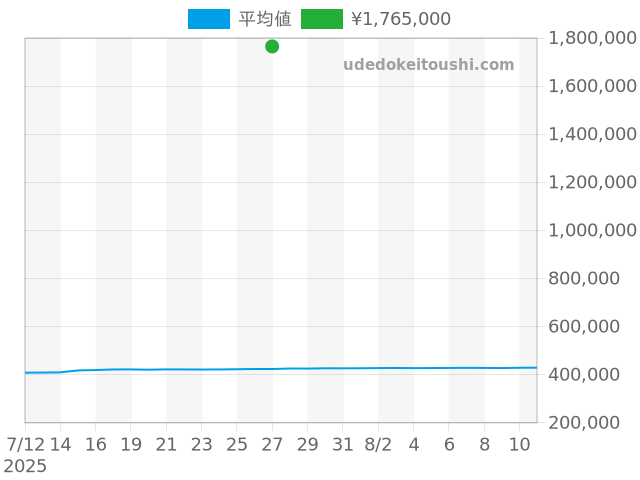Click the 6 x-axis date label
The width and height of the screenshot is (640, 480).
(449, 444)
